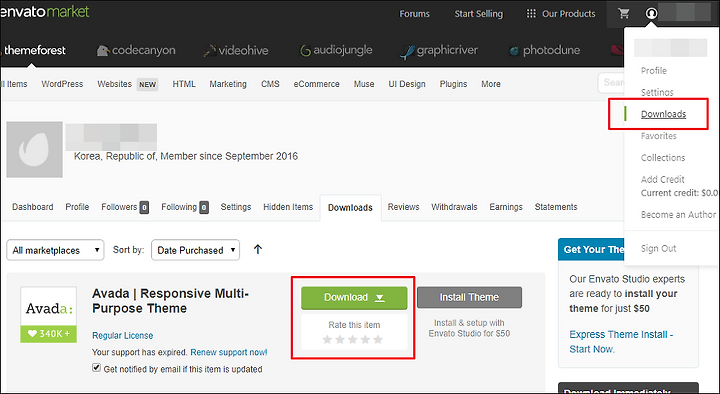The width and height of the screenshot is (720, 394).
Task: Sign Out from the account menu
Action: click(x=658, y=248)
